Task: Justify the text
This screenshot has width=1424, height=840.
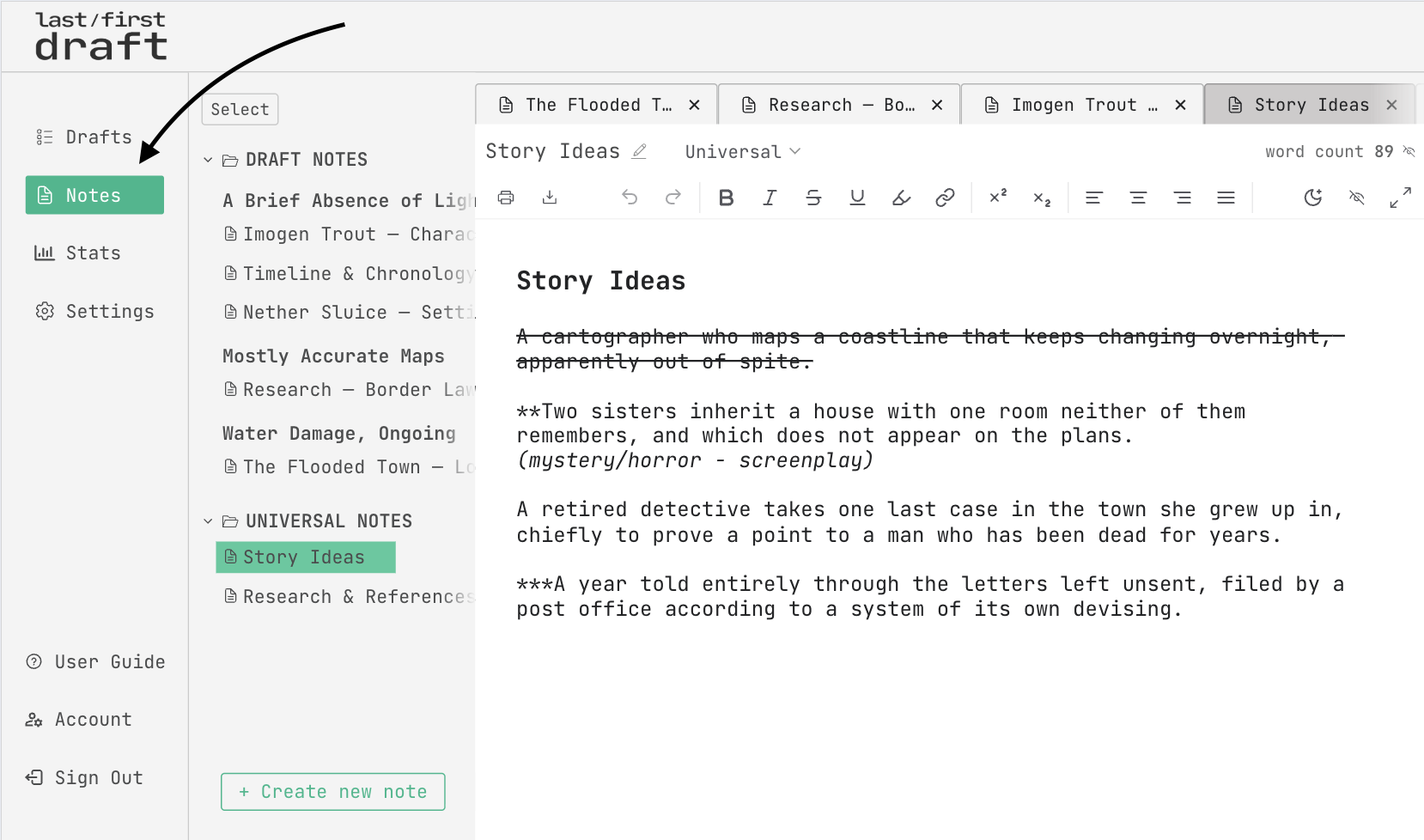Action: coord(1226,198)
